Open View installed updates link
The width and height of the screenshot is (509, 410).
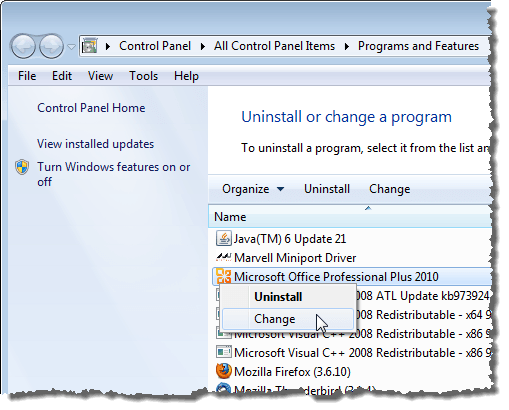95,144
